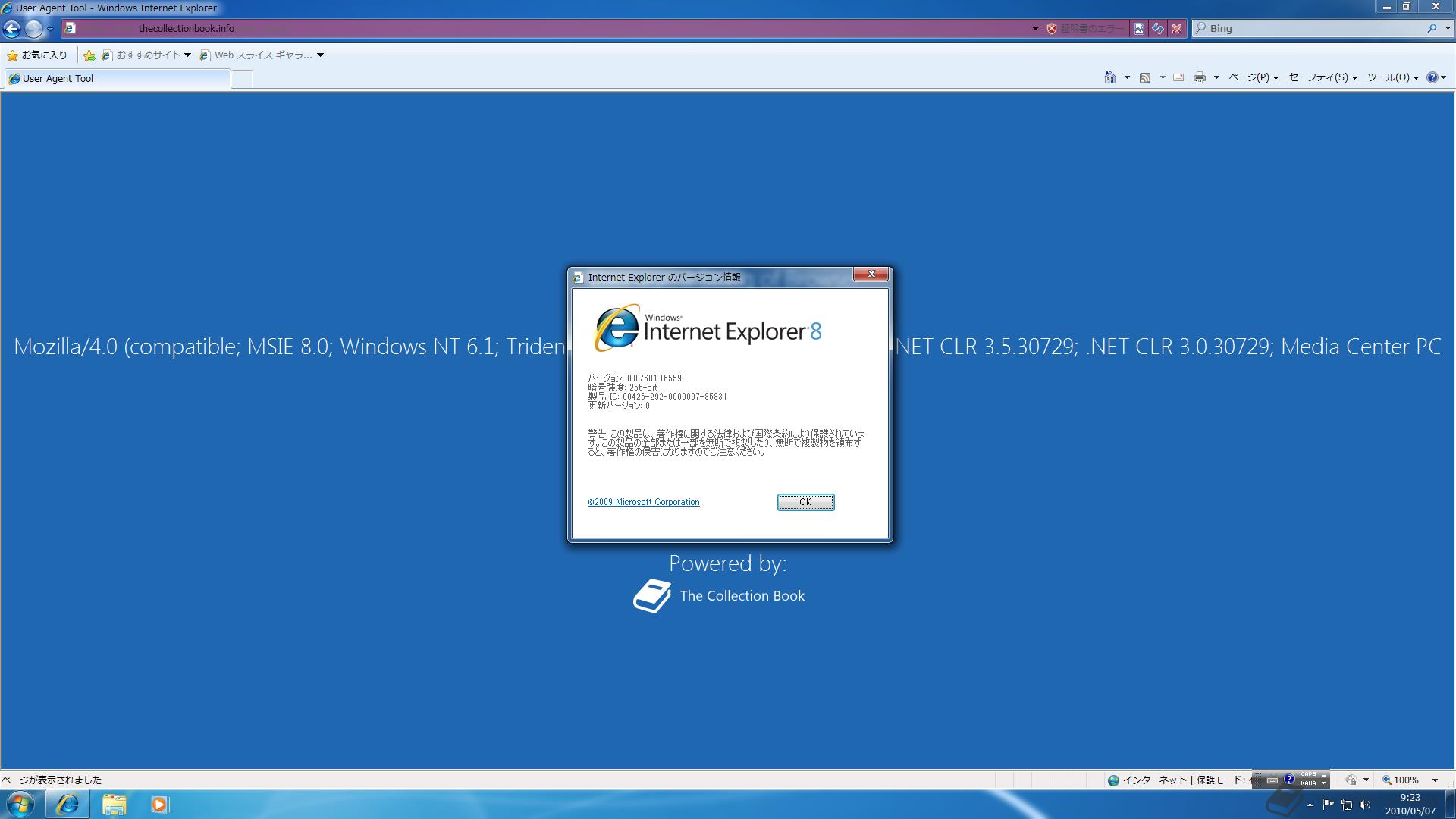1456x819 pixels.
Task: Click the 更新バージョン: 0 line
Action: pos(619,406)
